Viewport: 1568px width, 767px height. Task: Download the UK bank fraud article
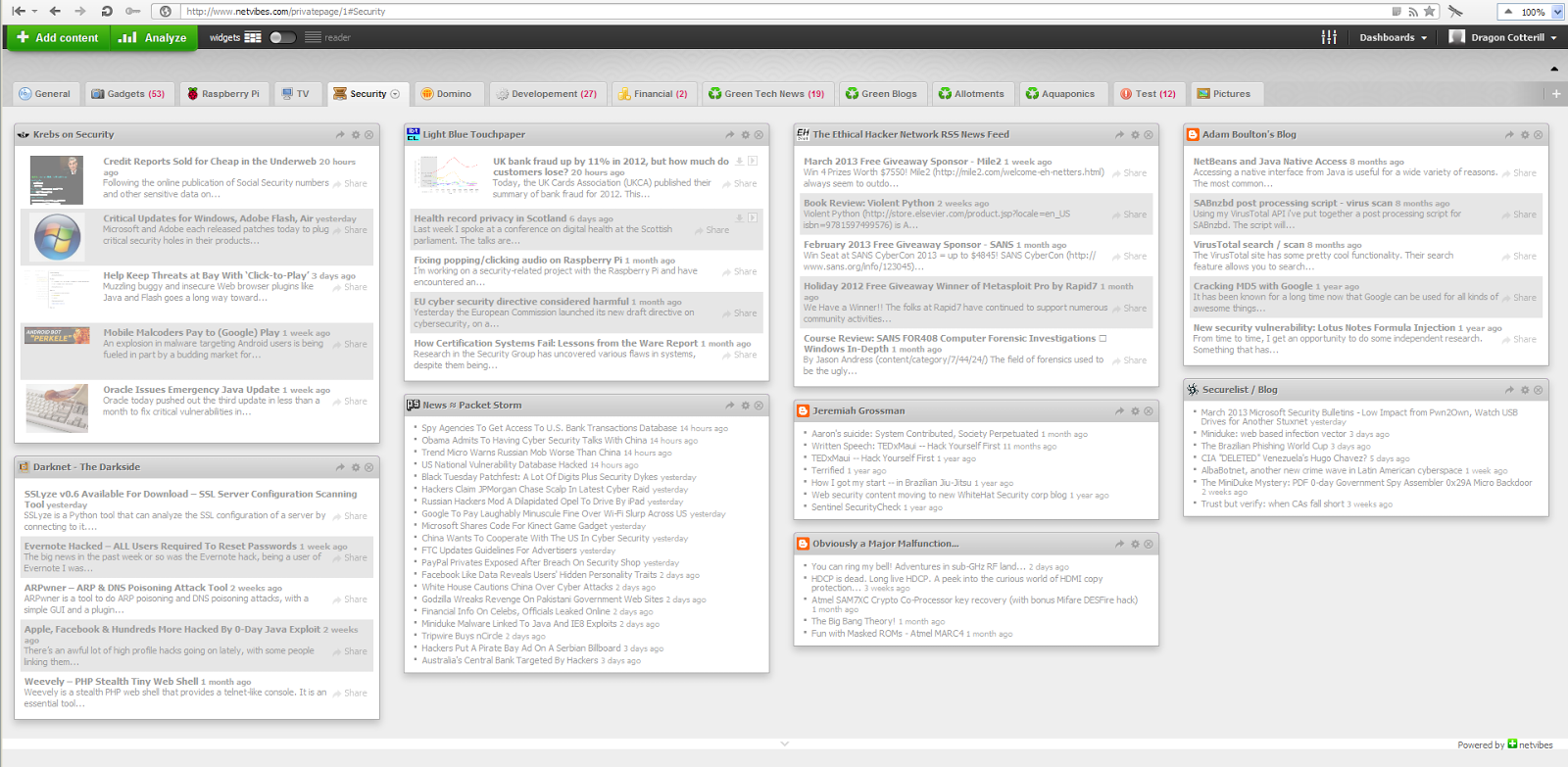(x=739, y=161)
